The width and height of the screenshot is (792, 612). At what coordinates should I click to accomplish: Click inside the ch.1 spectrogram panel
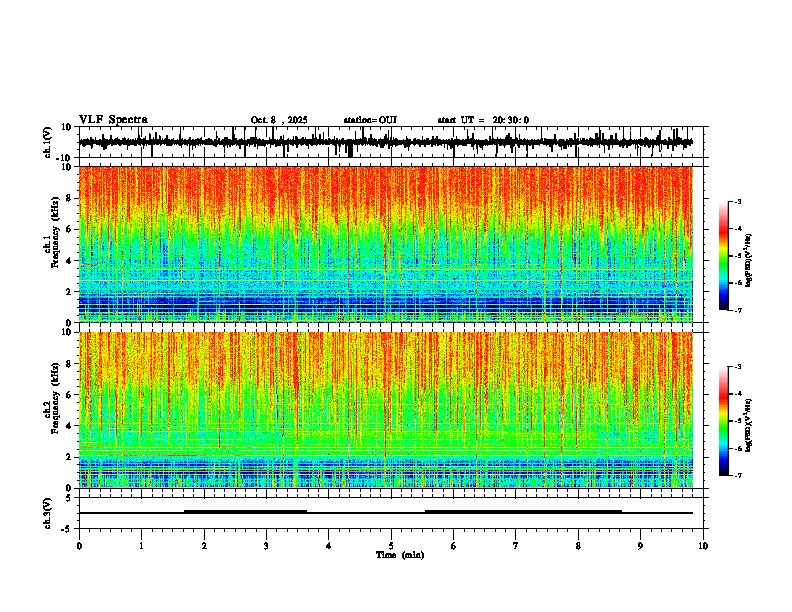[386, 244]
